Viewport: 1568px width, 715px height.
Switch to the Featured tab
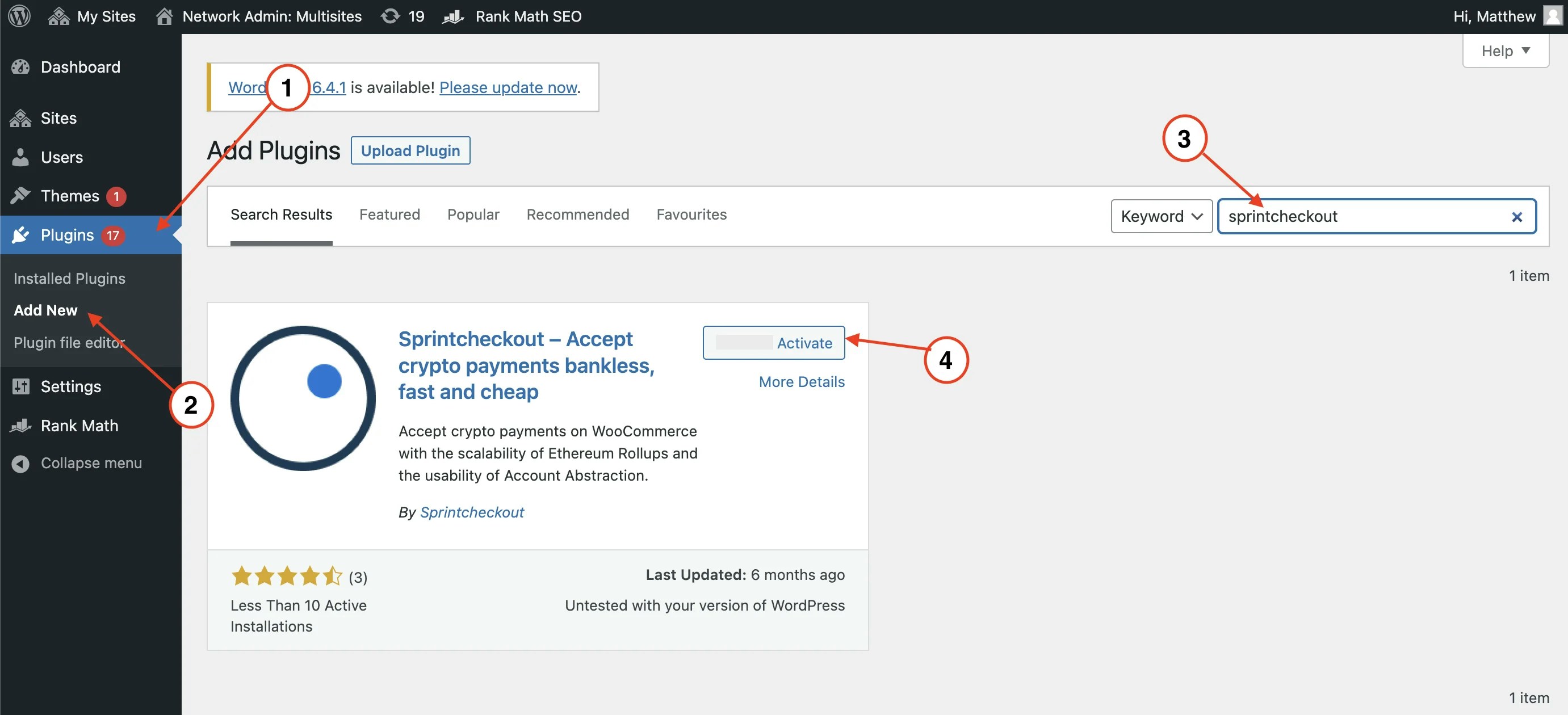389,215
